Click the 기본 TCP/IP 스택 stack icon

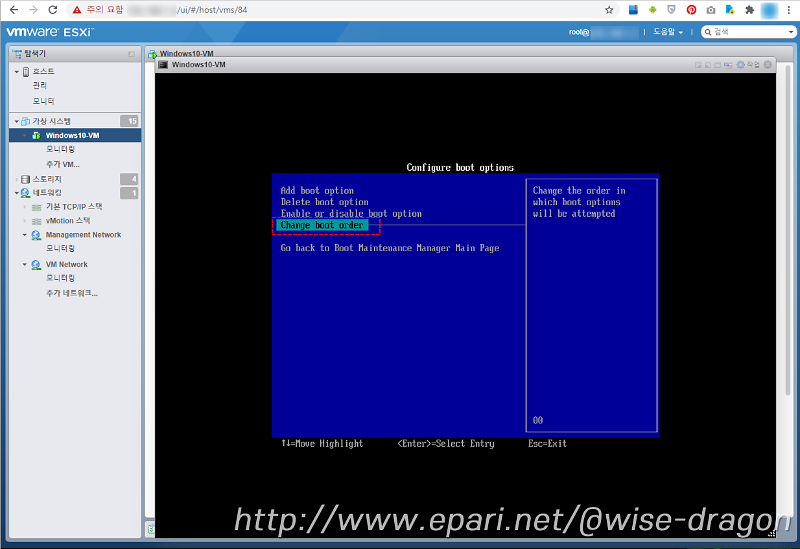36,207
